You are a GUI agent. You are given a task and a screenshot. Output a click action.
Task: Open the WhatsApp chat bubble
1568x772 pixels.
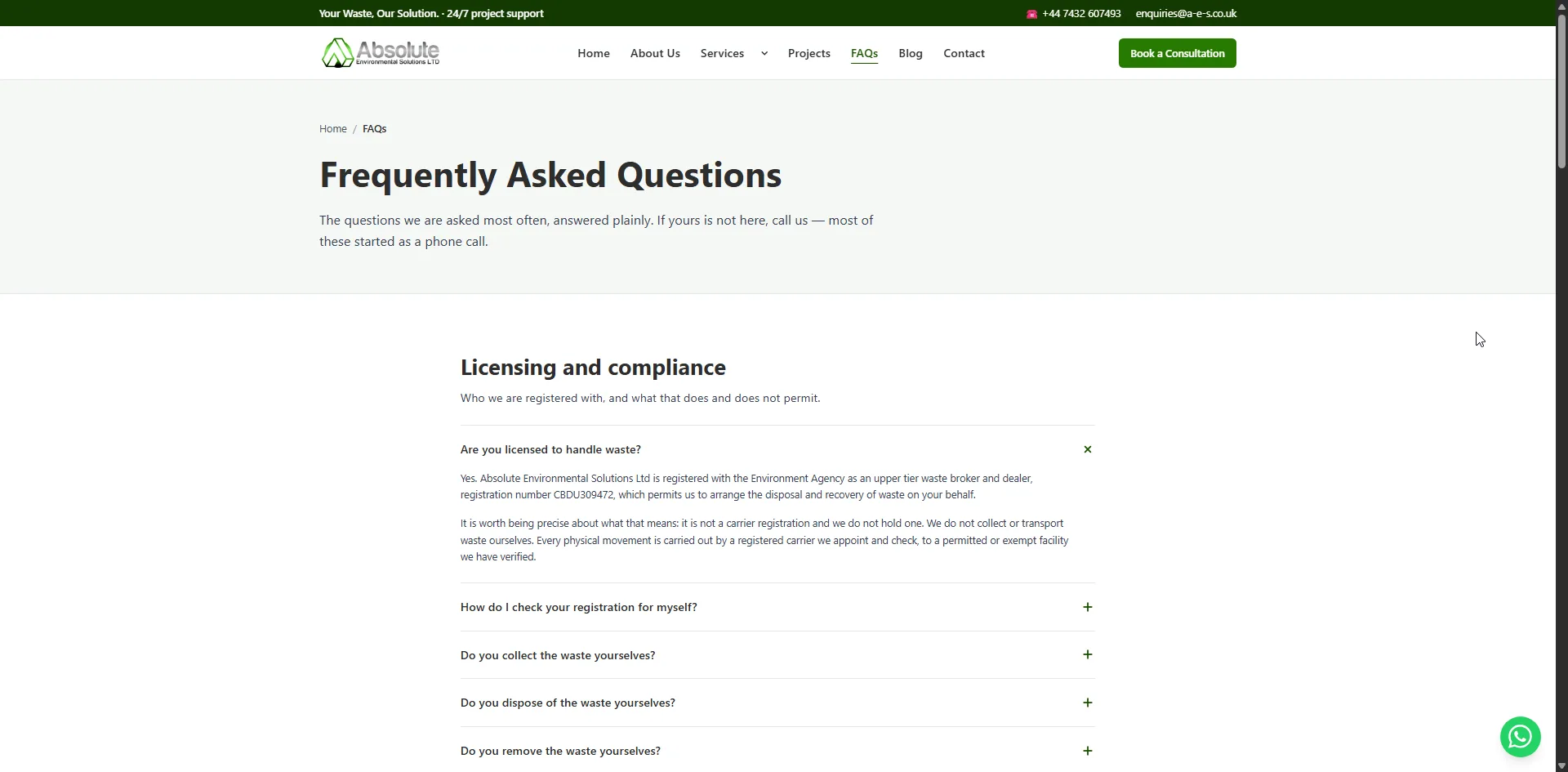[1520, 737]
